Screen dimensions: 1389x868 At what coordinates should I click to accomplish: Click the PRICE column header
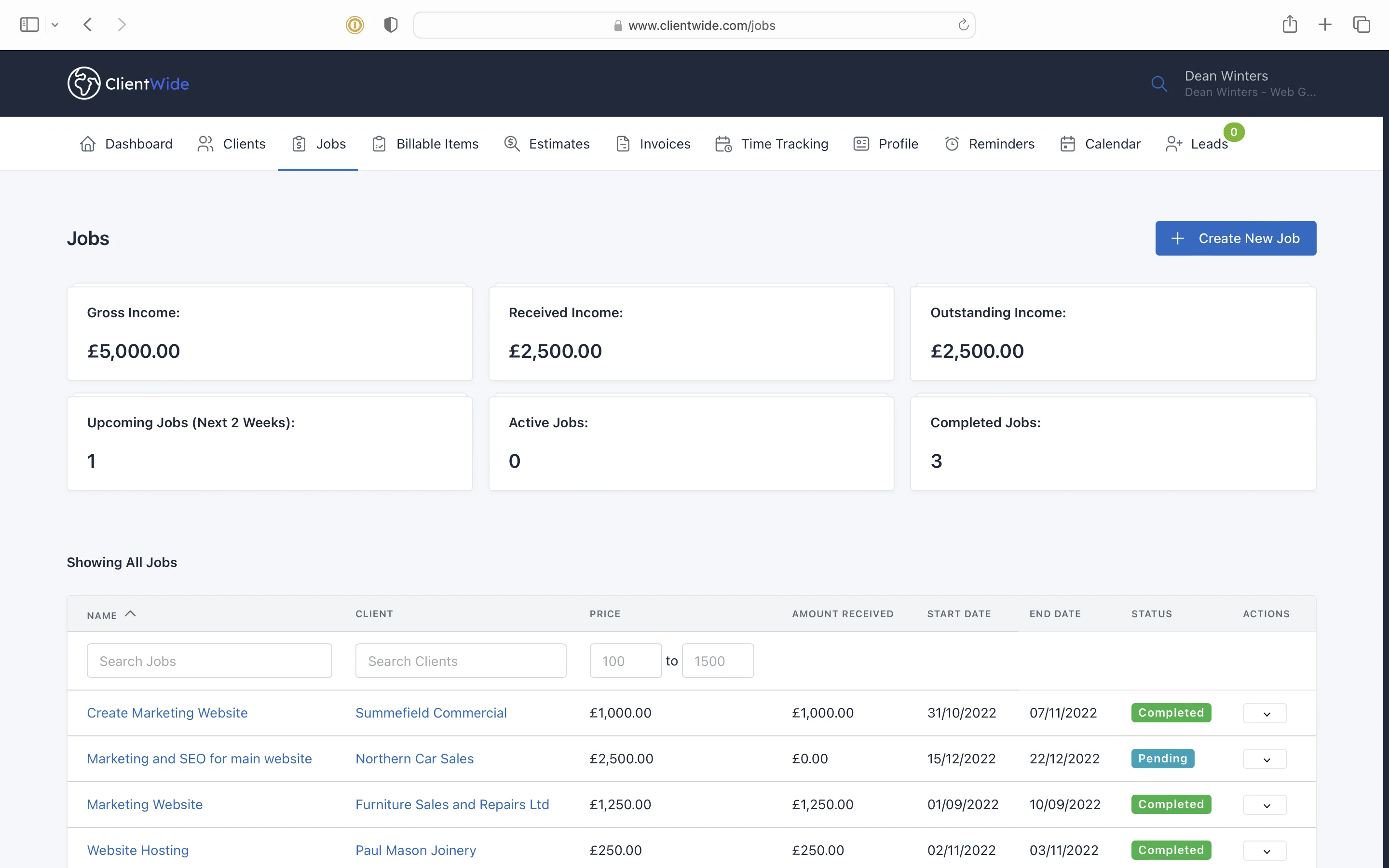point(605,614)
